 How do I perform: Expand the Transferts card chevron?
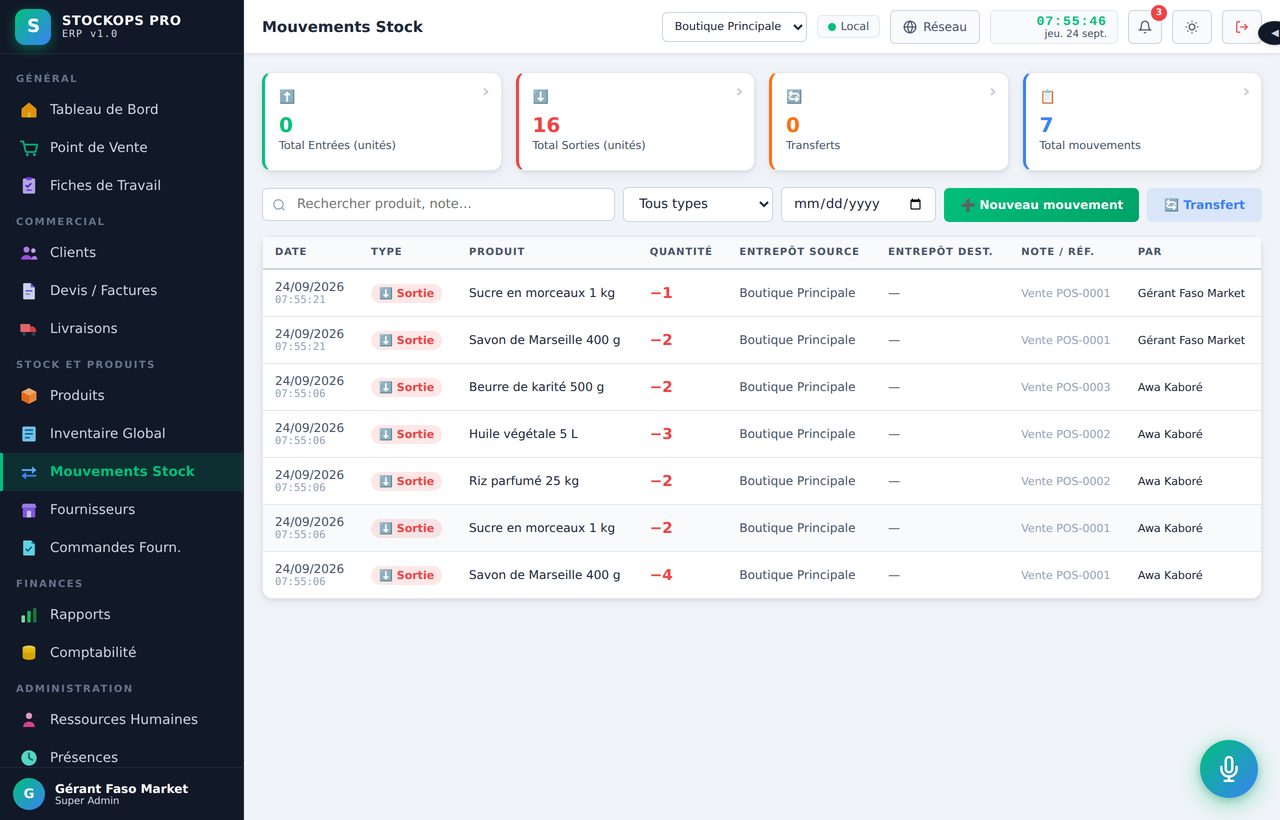[x=993, y=92]
